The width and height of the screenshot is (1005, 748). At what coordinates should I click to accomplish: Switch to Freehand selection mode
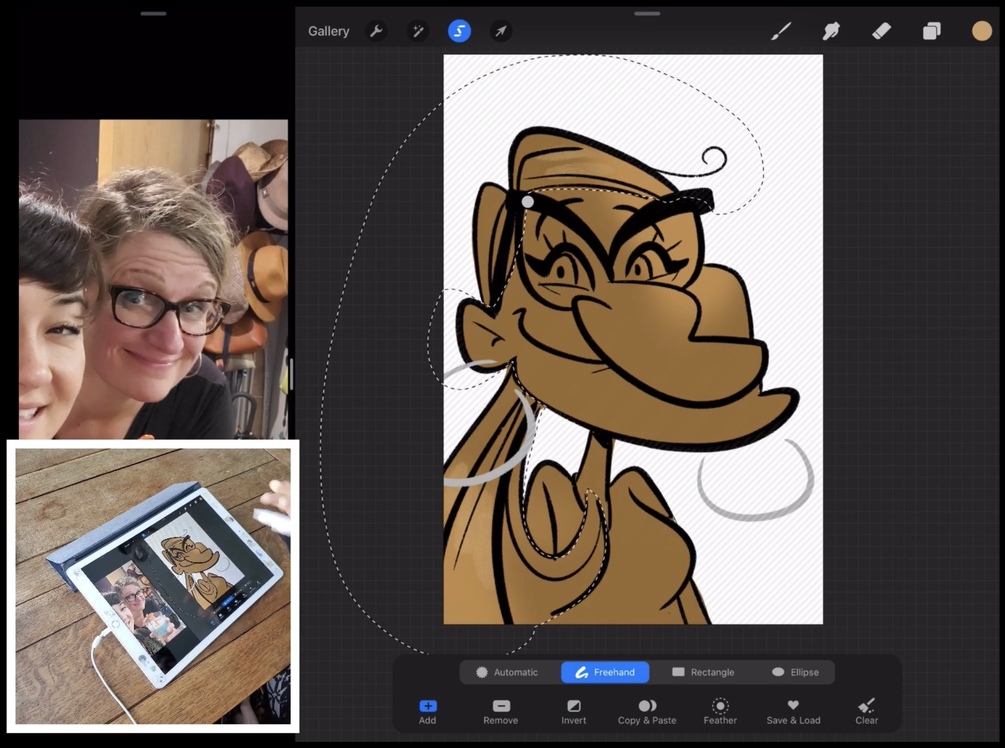605,672
